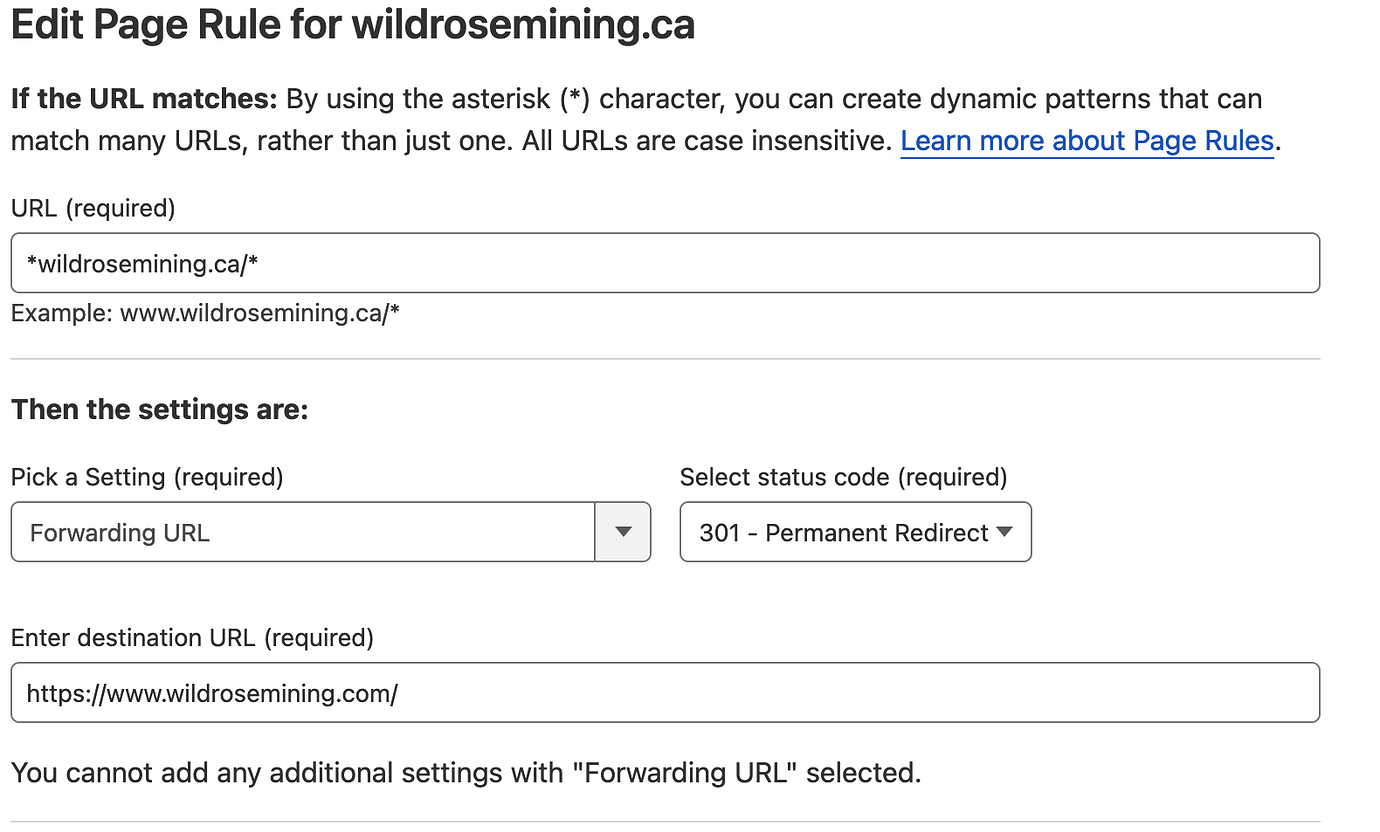Open the Forwarding URL setting dropdown
1380x832 pixels.
302,532
